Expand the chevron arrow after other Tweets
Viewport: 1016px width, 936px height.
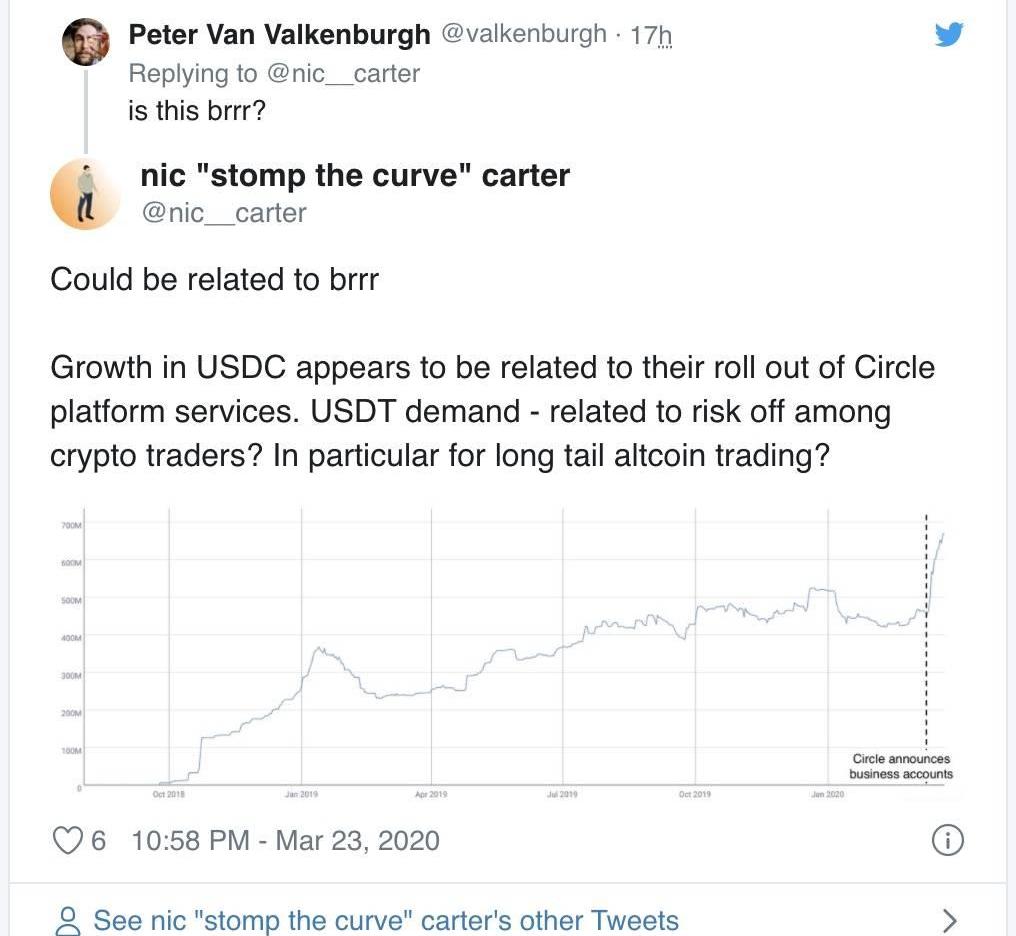pos(950,920)
